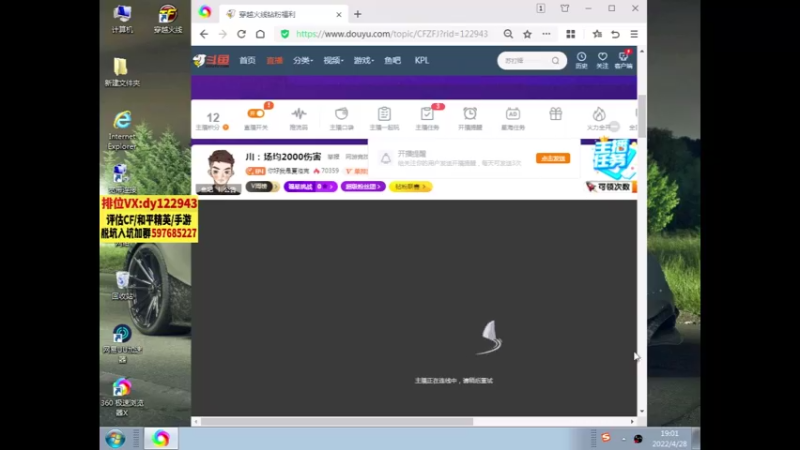Click the Windows Start button
The image size is (800, 450).
point(115,439)
